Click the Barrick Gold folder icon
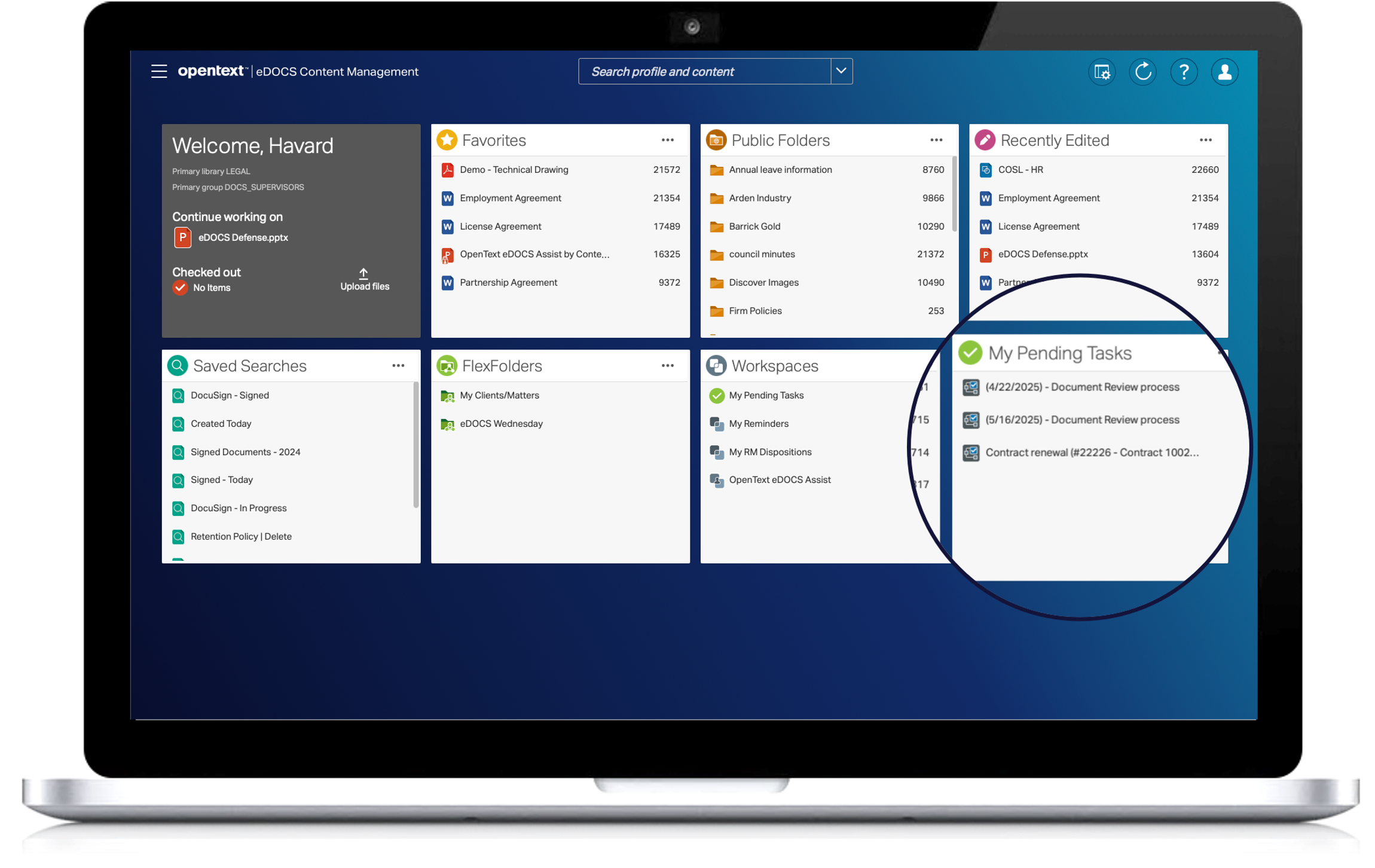 click(716, 227)
